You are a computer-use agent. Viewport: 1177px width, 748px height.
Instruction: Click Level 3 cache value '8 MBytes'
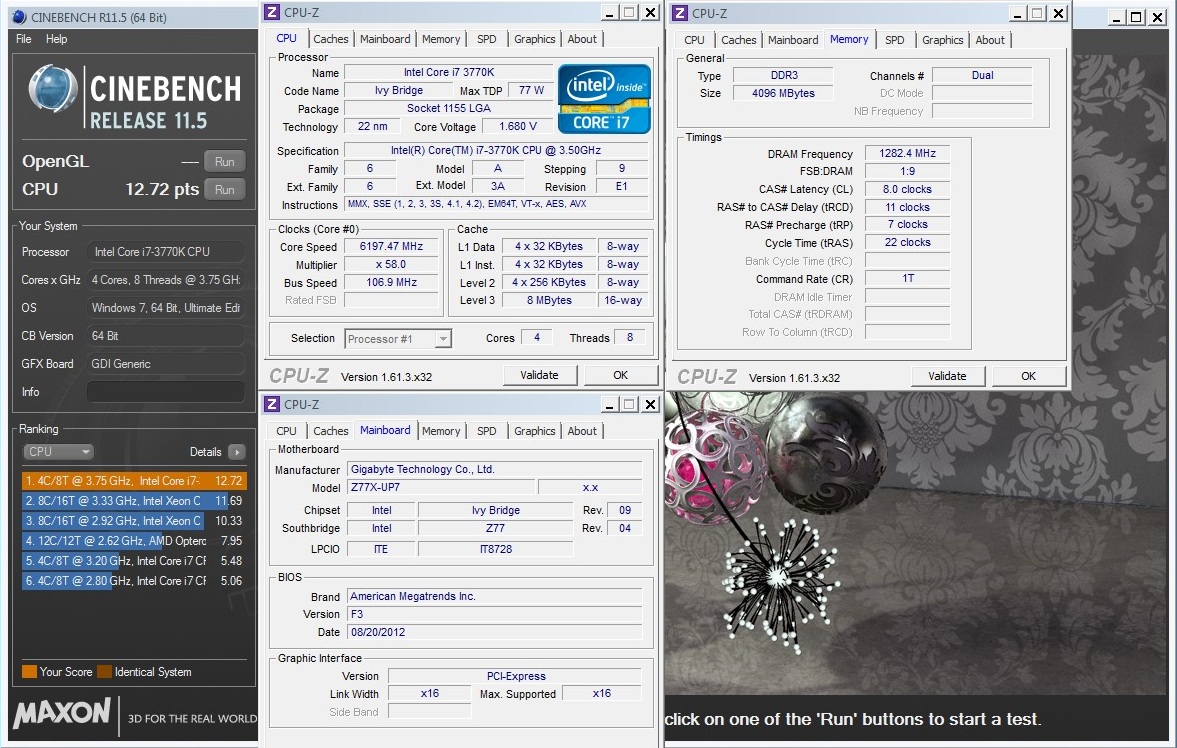(549, 300)
